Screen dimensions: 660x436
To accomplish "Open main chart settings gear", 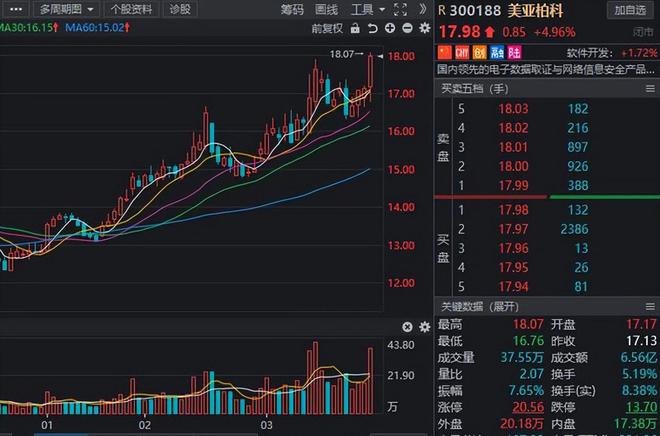I will point(425,28).
